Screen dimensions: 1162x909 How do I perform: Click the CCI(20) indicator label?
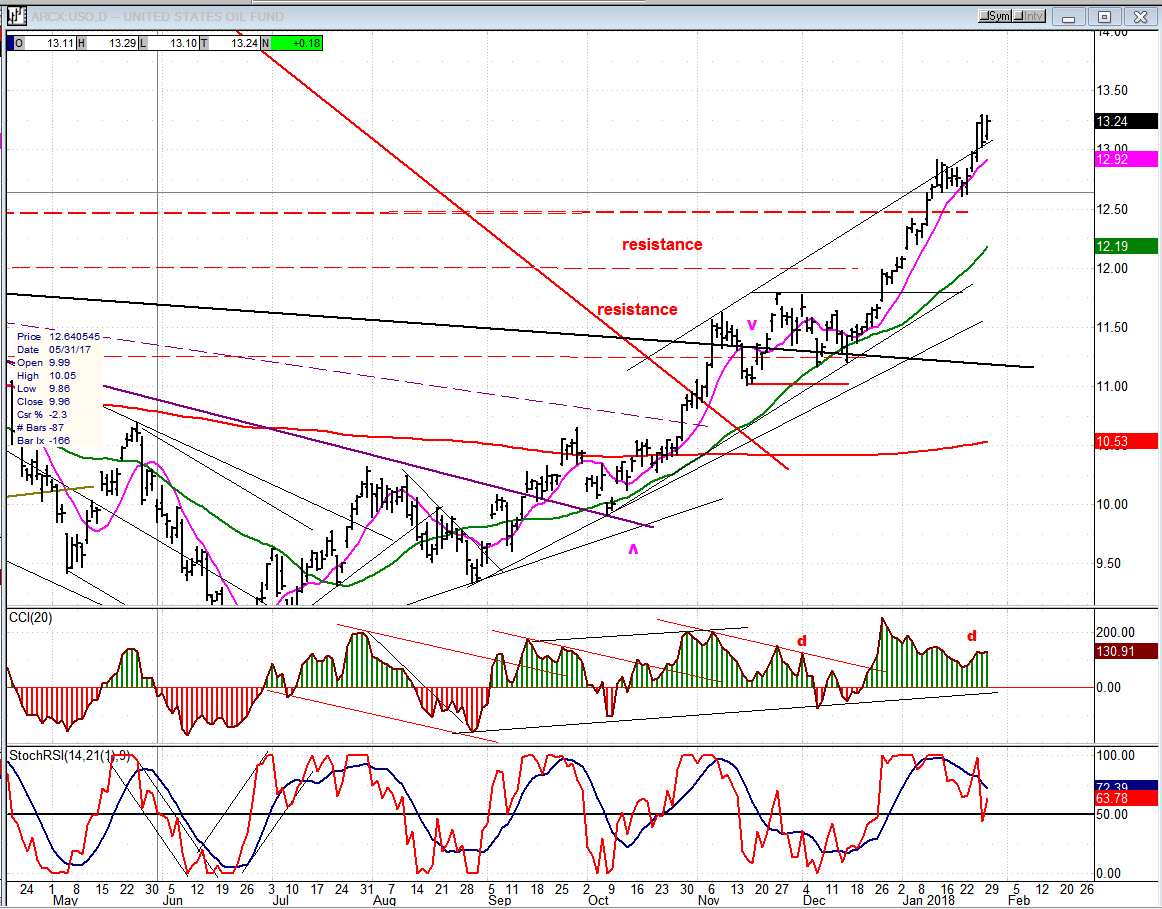pyautogui.click(x=30, y=617)
